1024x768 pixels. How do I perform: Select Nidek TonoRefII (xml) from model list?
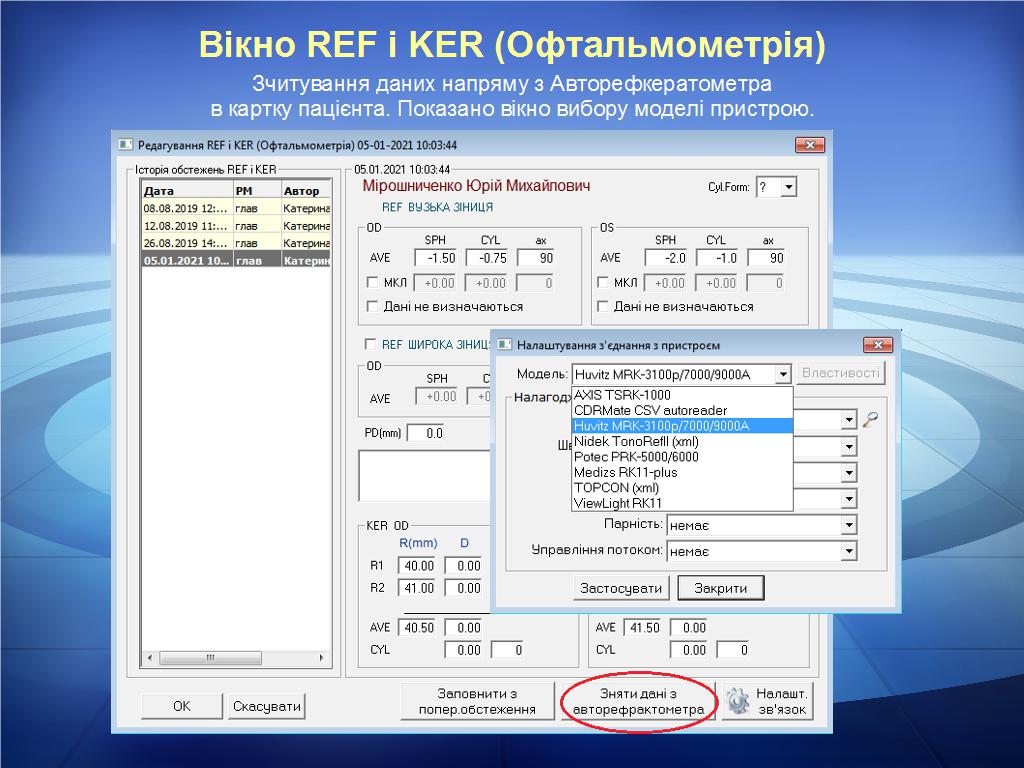[x=636, y=441]
